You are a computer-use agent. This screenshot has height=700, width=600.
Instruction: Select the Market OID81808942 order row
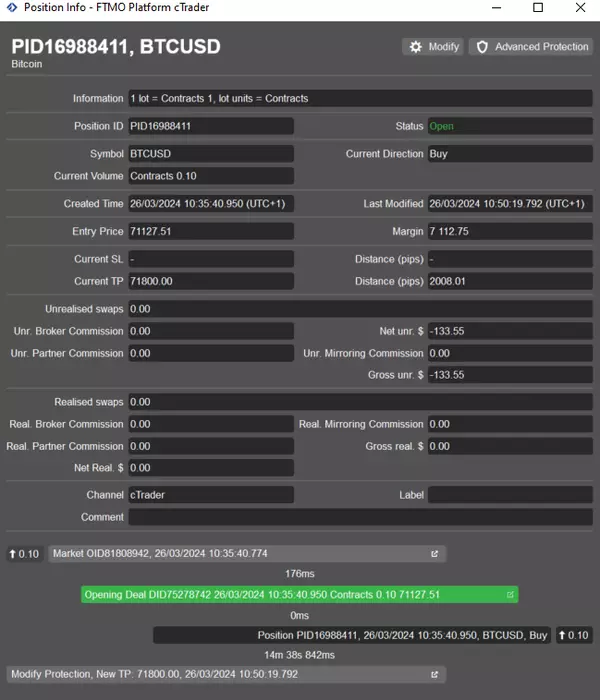247,554
